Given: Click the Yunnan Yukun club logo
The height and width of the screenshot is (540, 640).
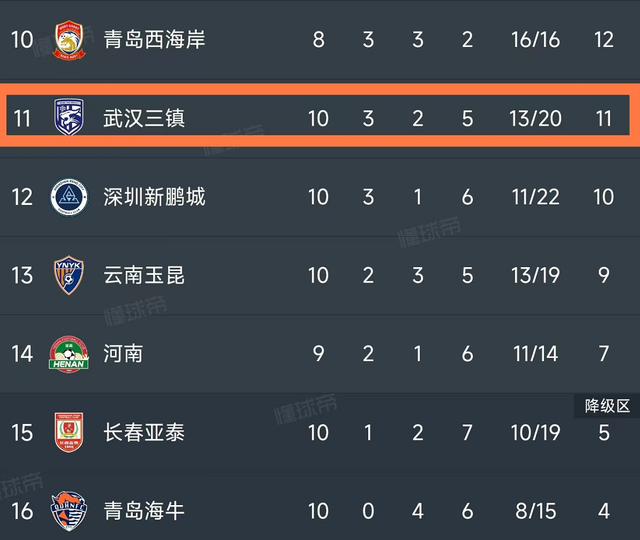Looking at the screenshot, I should click(x=70, y=275).
